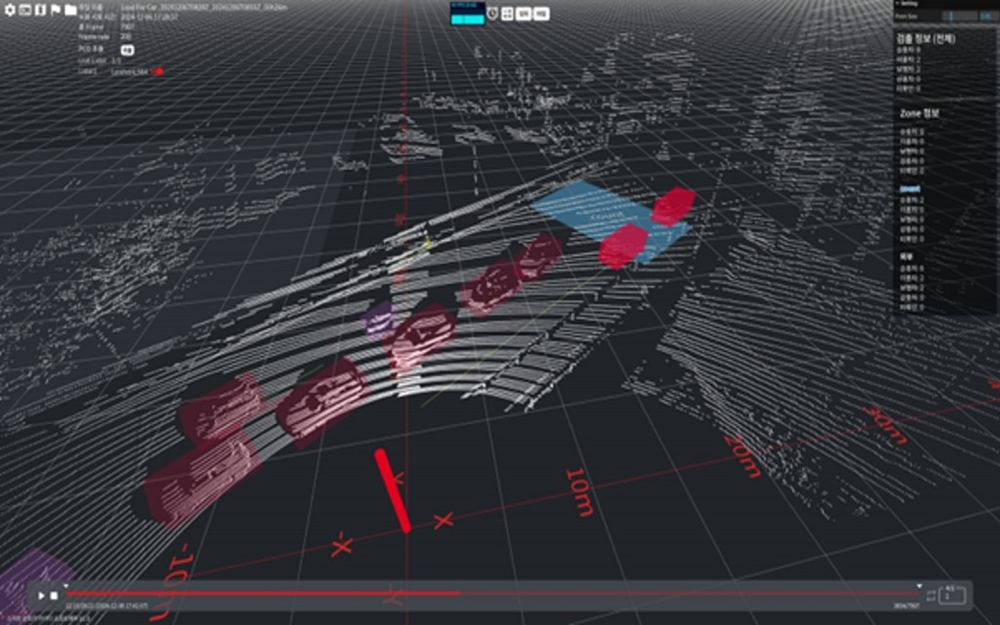Open the playback speed selector box
The image size is (1000, 625).
click(953, 595)
